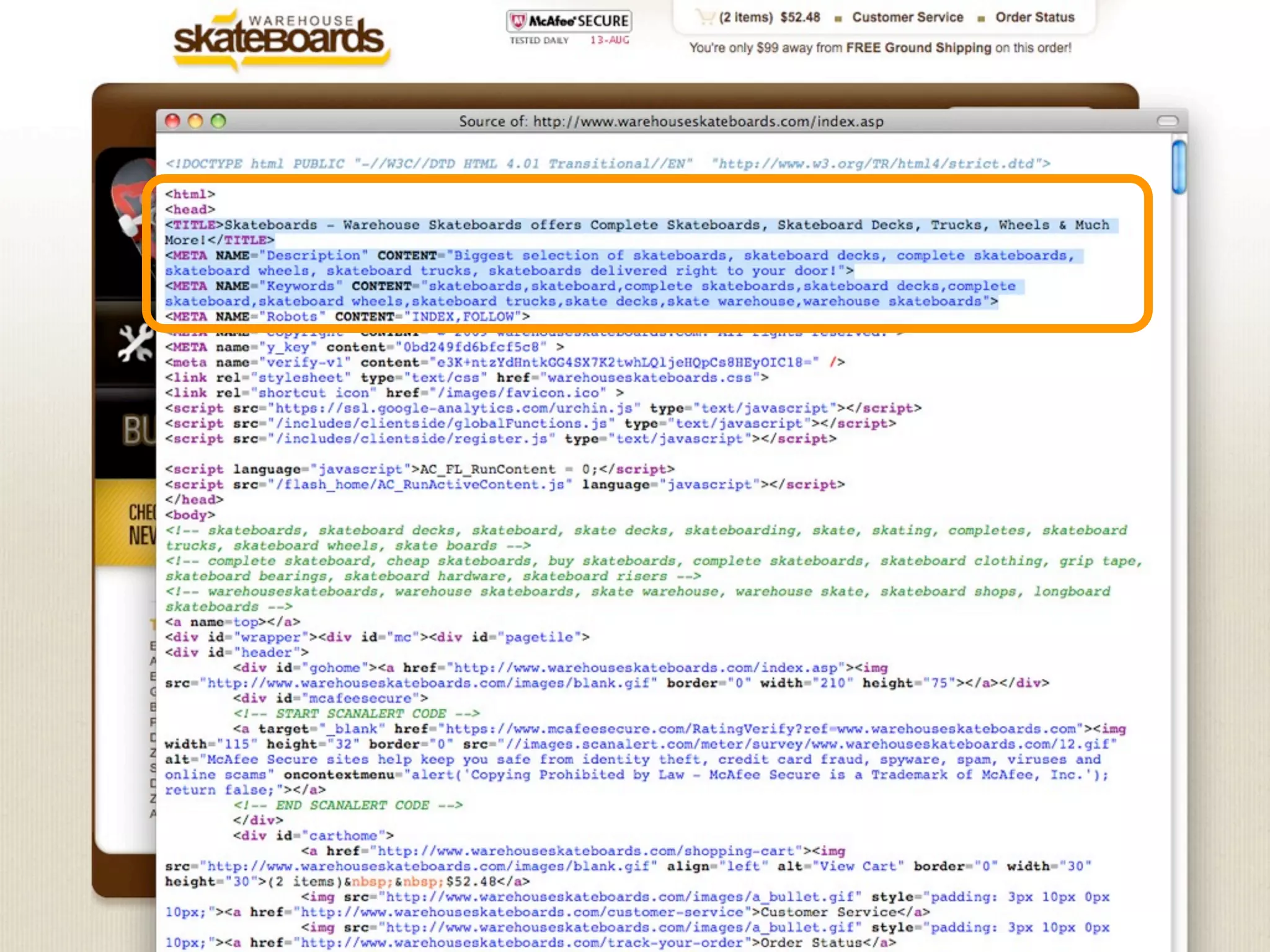The height and width of the screenshot is (952, 1270).
Task: Open the shopping cart icon
Action: pos(705,17)
